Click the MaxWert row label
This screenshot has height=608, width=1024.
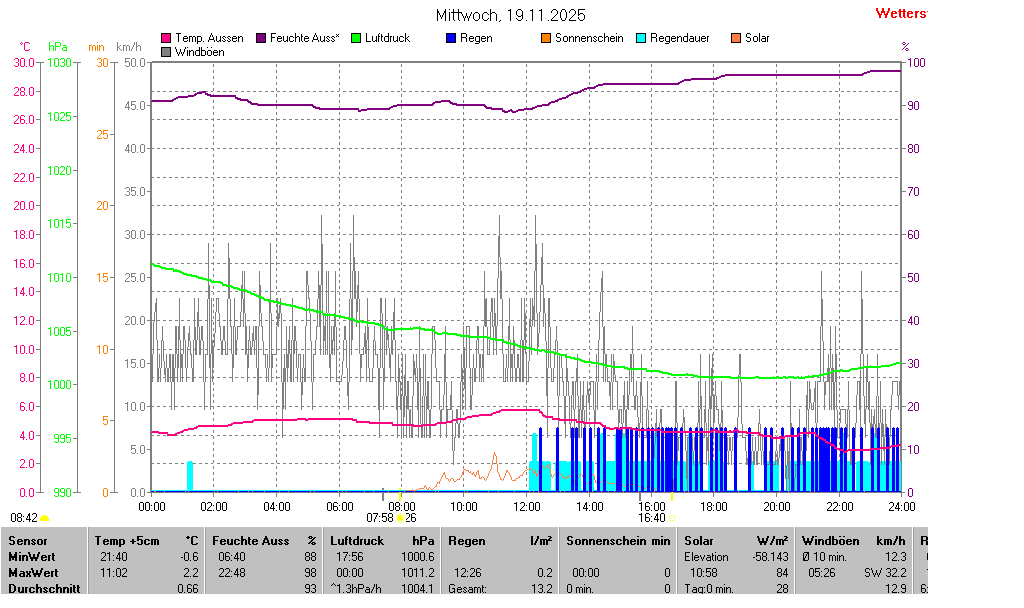(33, 573)
